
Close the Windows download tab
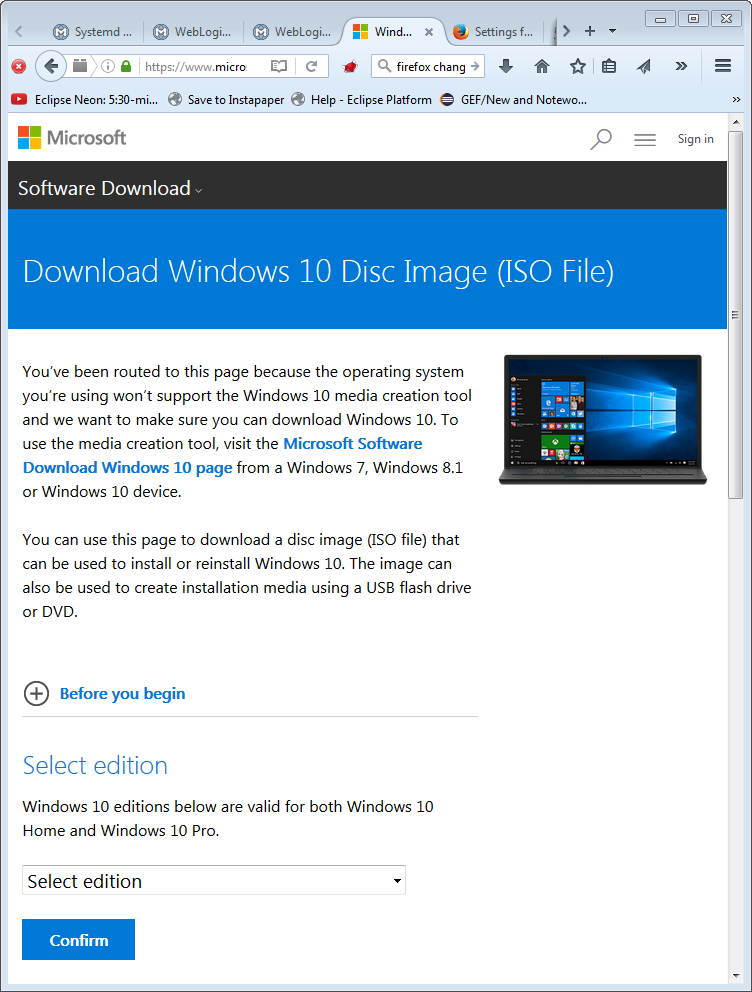point(429,32)
